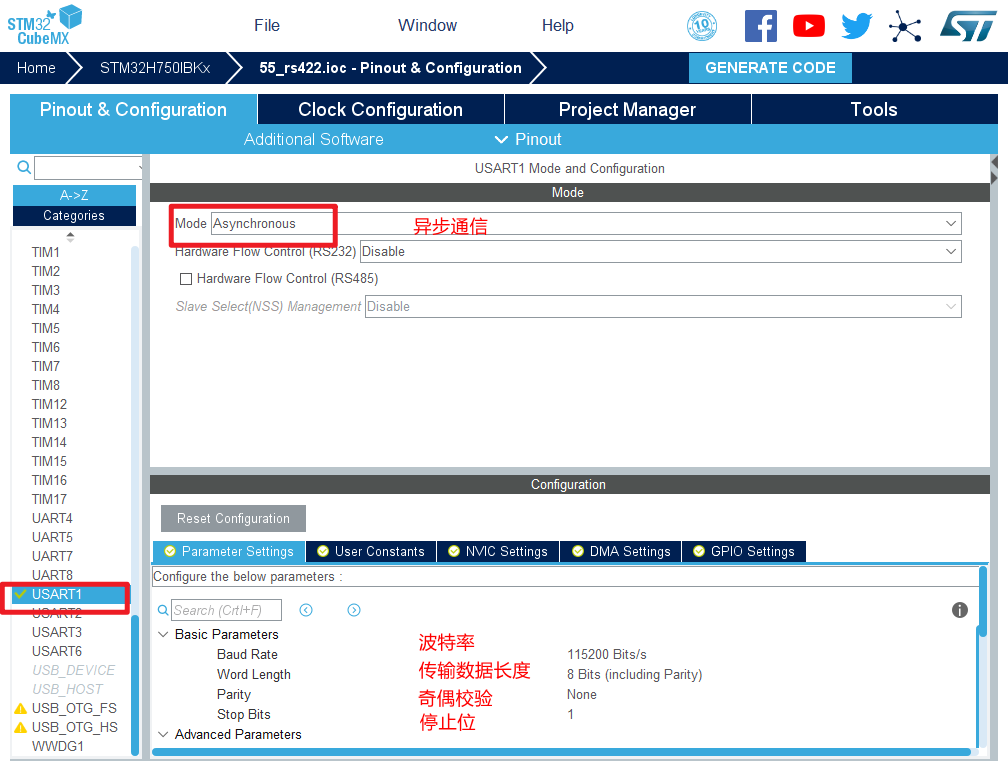Viewport: 1008px width, 771px height.
Task: Collapse the Basic Parameters section
Action: [x=163, y=635]
